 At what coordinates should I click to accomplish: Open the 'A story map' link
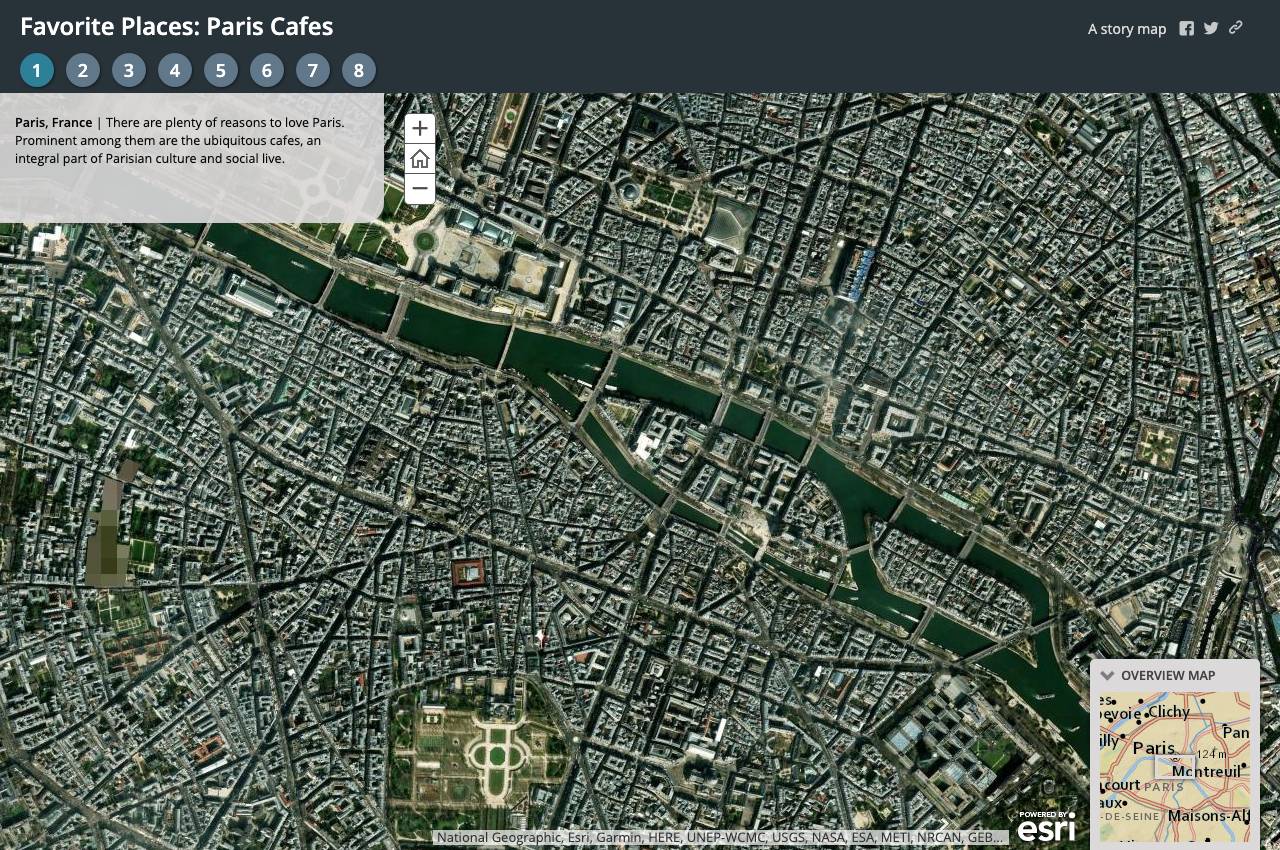[1127, 29]
